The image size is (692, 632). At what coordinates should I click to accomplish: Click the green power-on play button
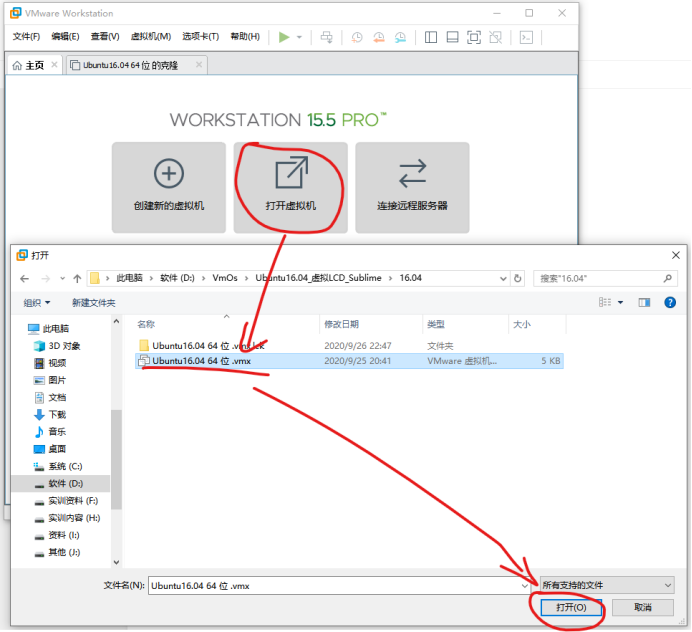point(284,37)
